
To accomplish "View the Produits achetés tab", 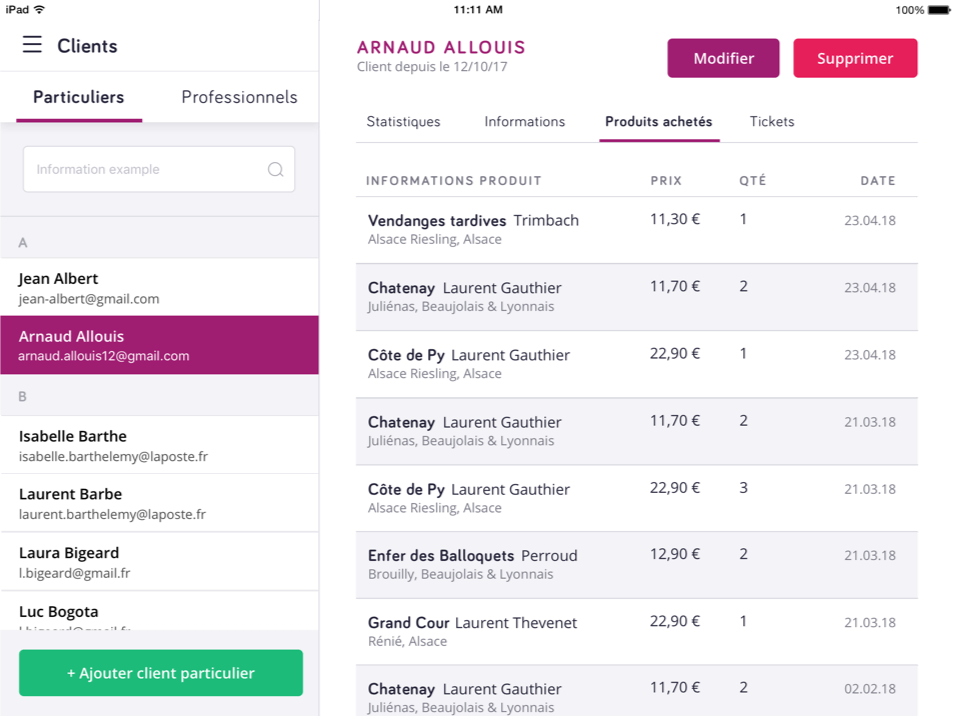I will [x=659, y=121].
